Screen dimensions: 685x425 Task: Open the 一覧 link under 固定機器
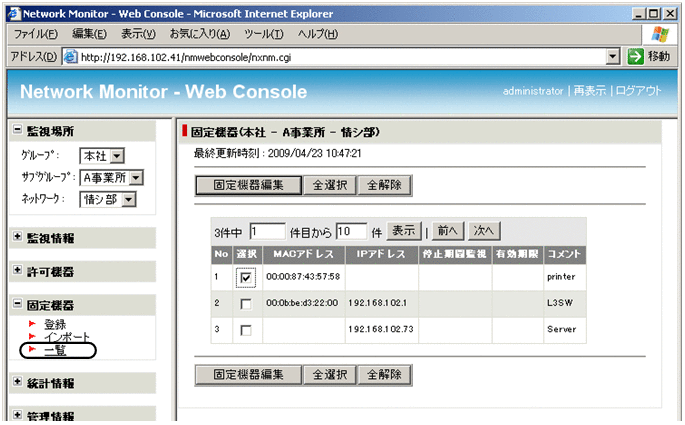click(x=55, y=350)
